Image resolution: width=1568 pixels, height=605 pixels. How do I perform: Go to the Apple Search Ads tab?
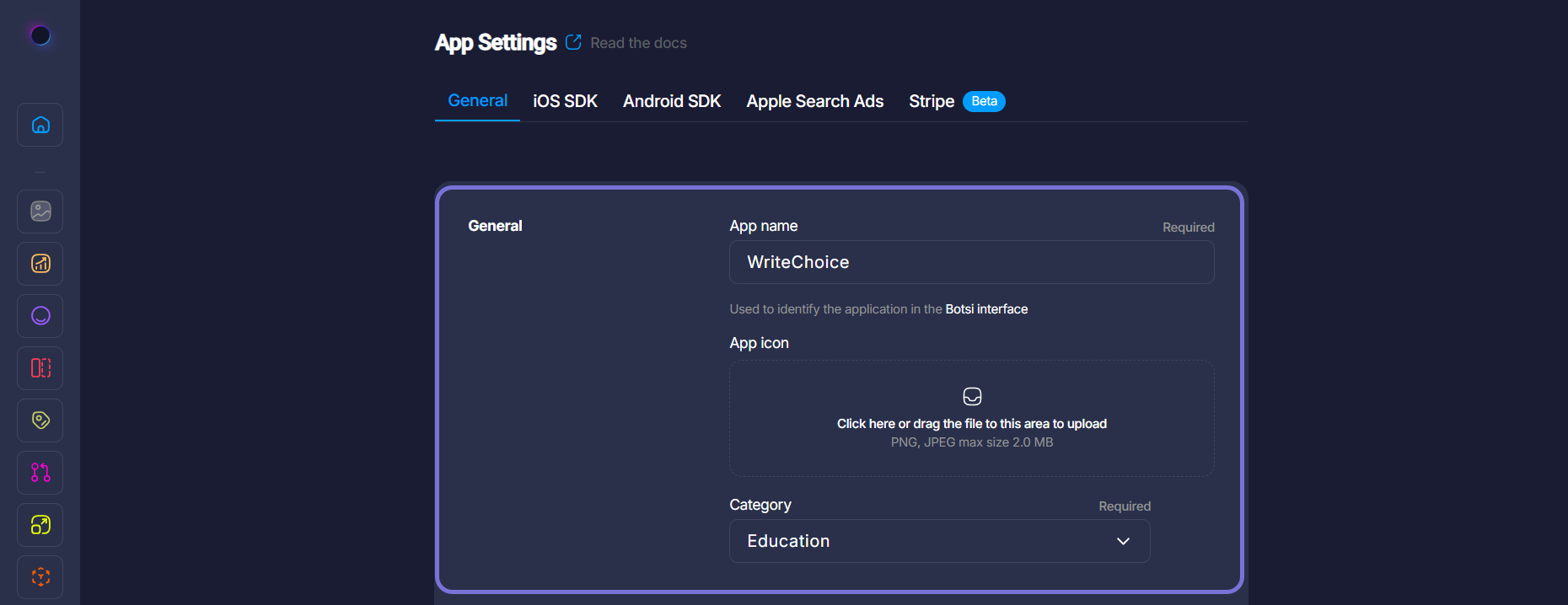tap(814, 101)
